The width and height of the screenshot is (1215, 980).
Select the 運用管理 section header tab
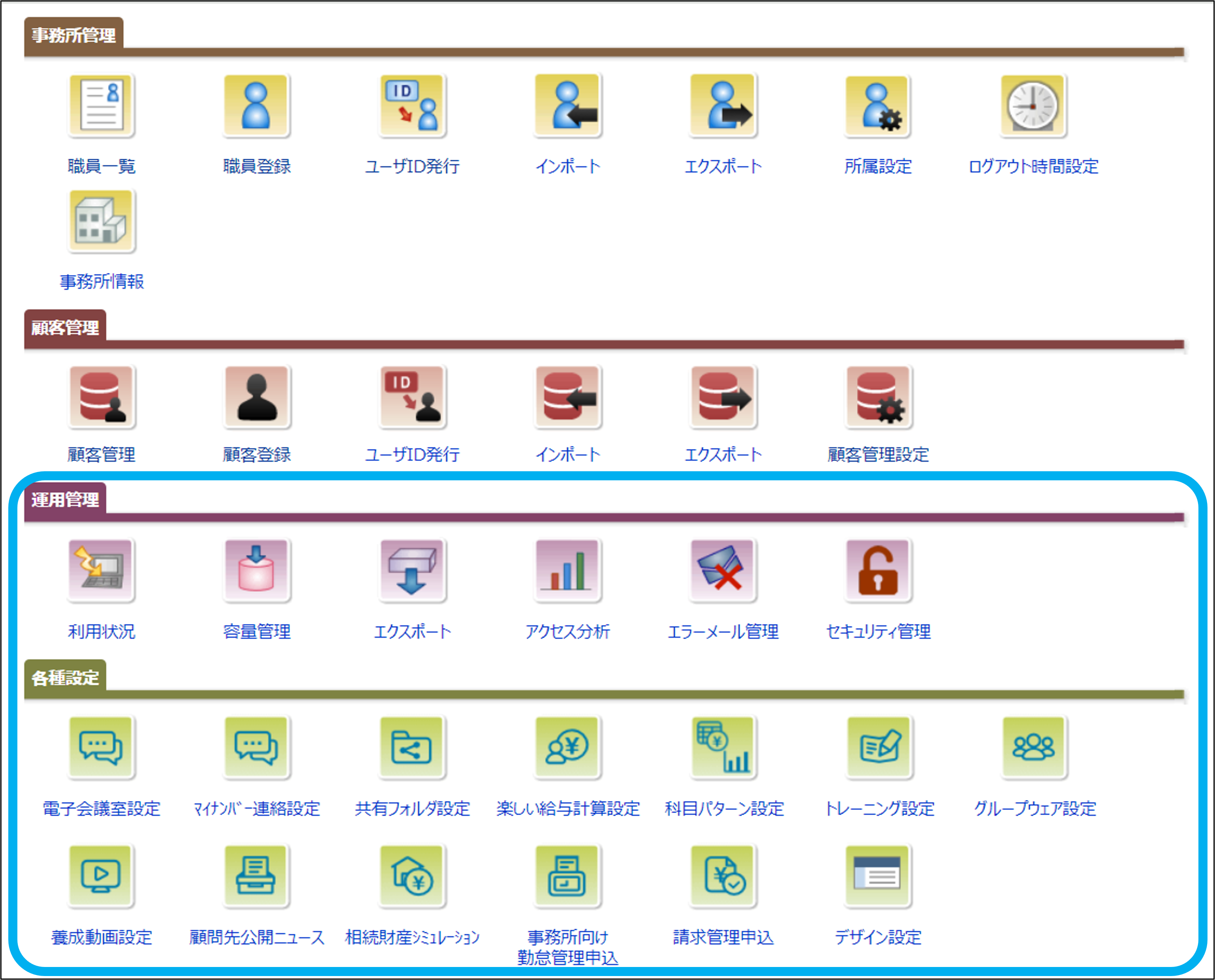coord(65,500)
